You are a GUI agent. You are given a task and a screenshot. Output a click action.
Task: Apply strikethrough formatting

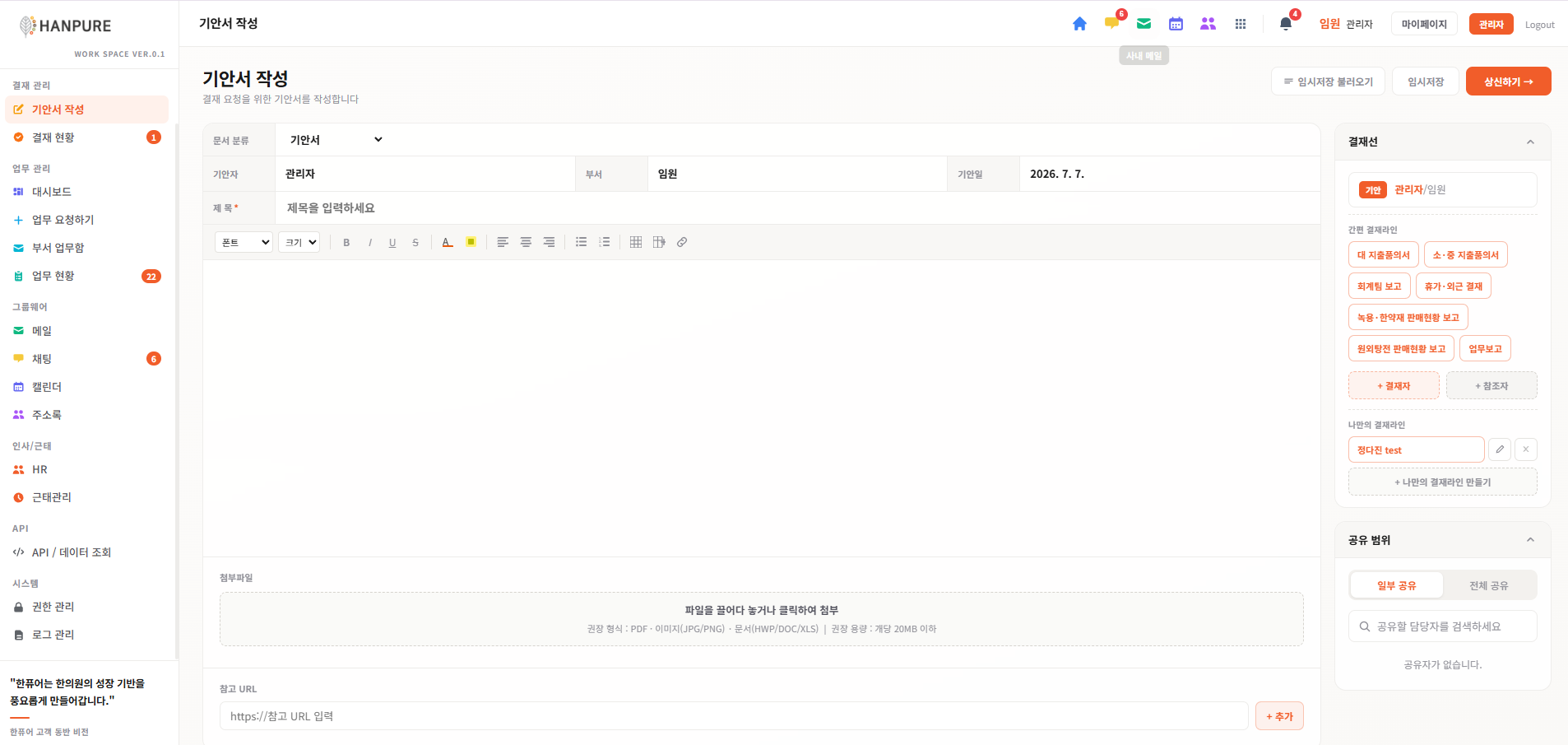(x=415, y=242)
